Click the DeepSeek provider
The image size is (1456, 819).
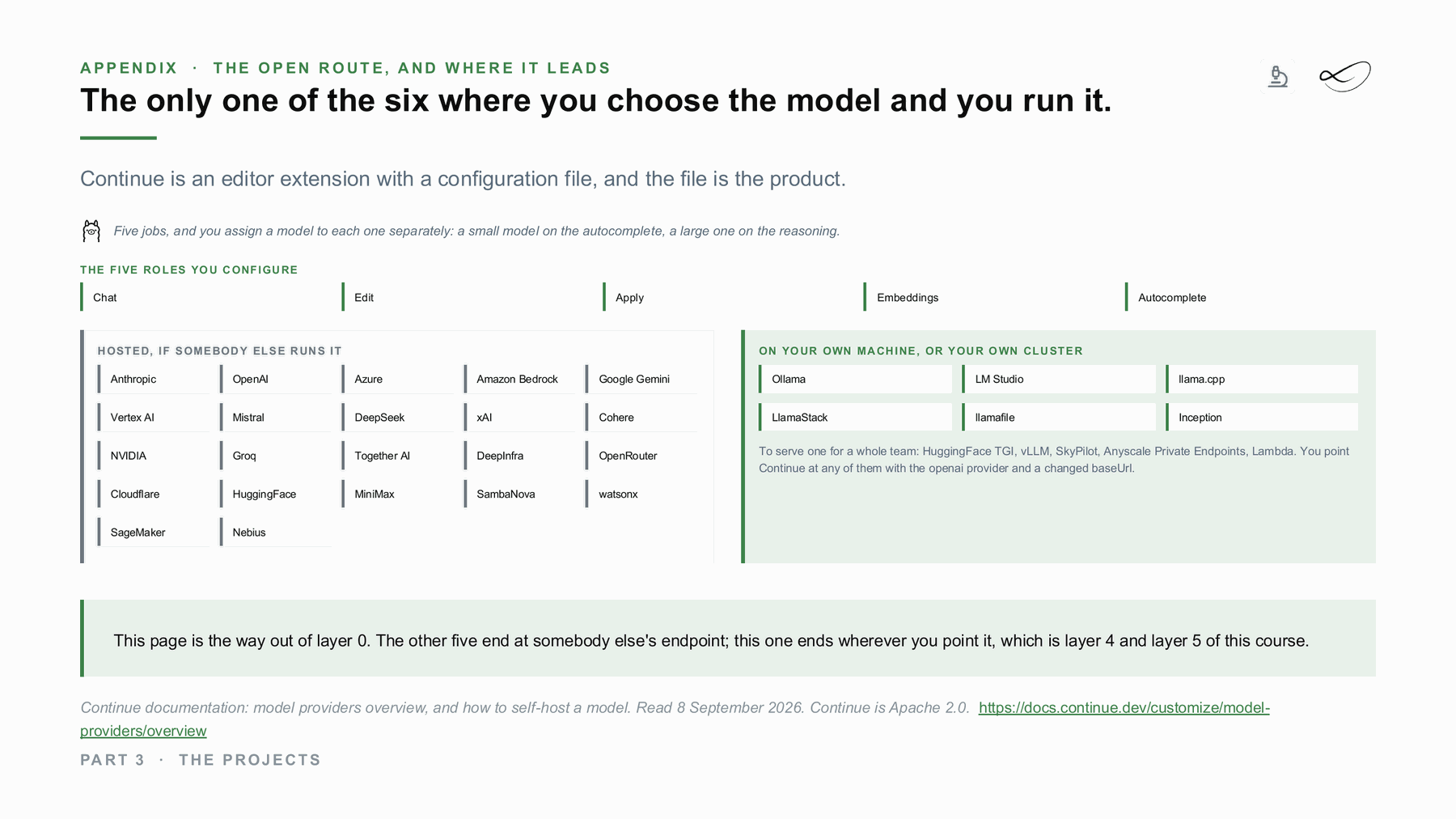[x=398, y=418]
